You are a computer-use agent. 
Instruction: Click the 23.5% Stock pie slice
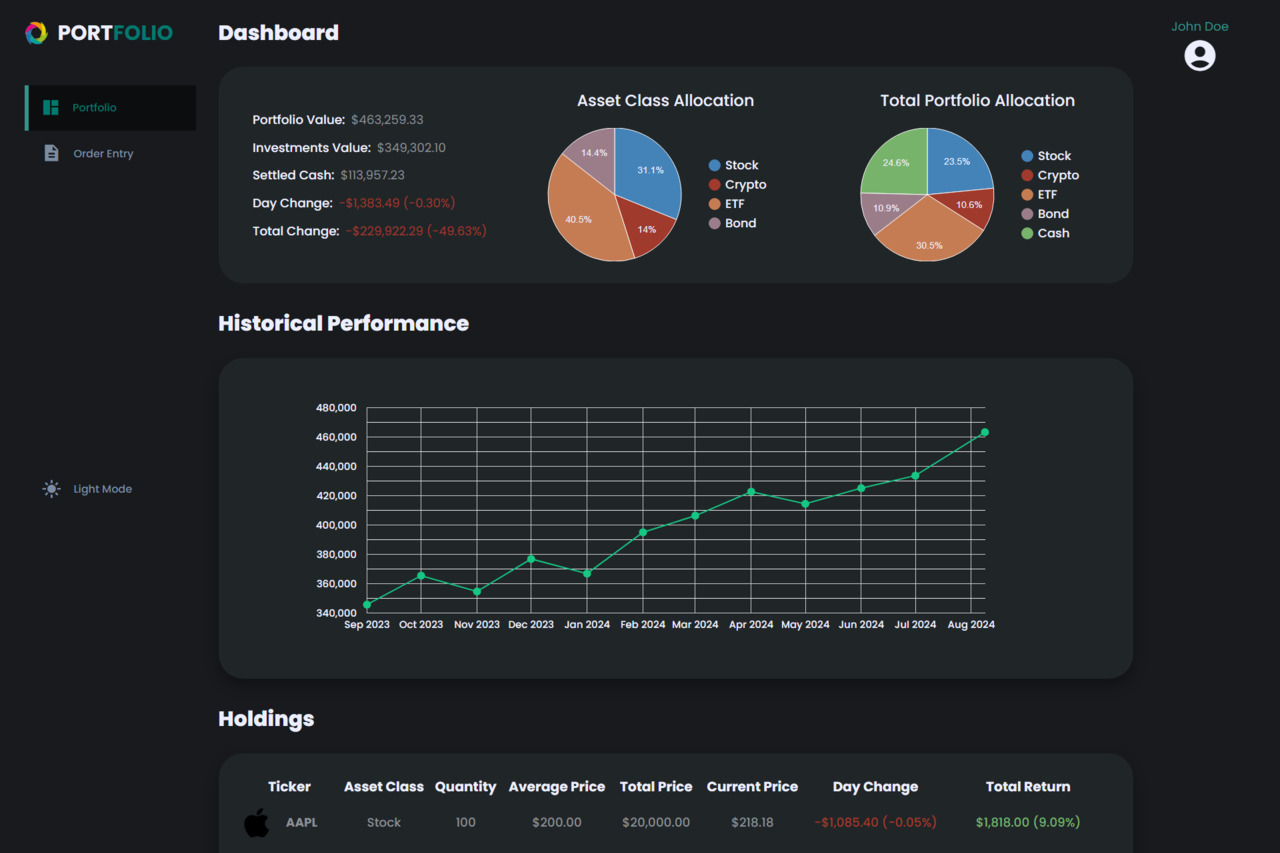[958, 160]
